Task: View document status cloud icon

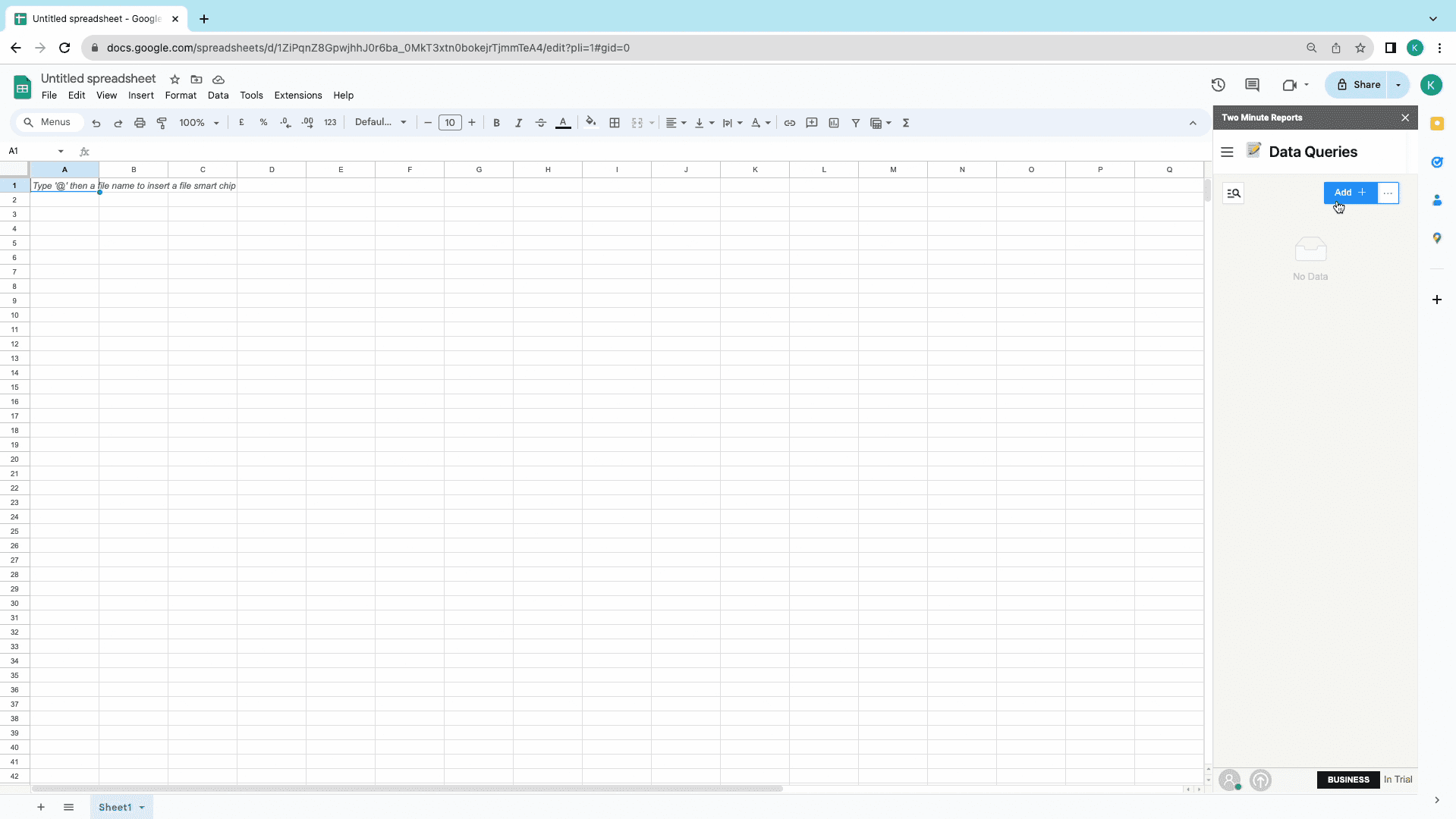Action: pos(219,80)
